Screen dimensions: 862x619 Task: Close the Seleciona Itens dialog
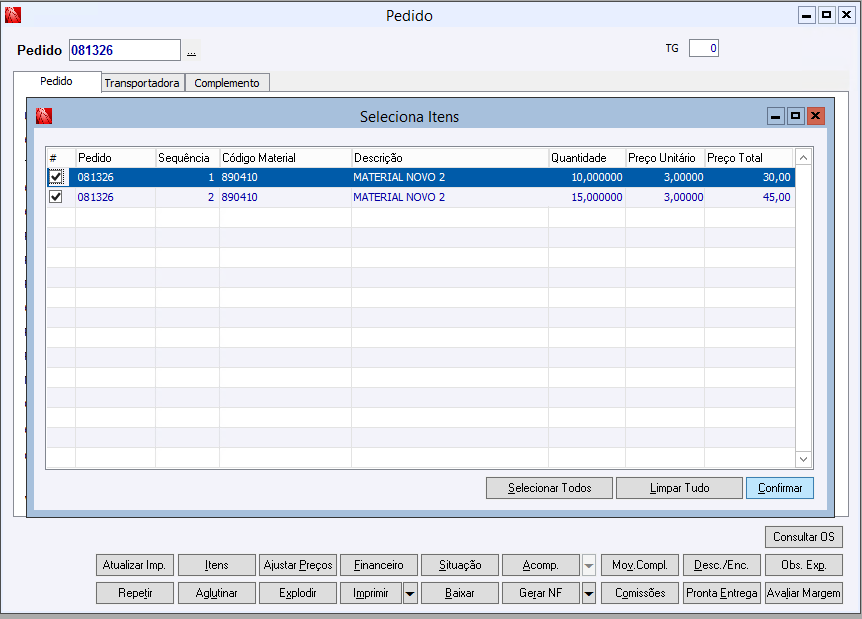pyautogui.click(x=816, y=116)
